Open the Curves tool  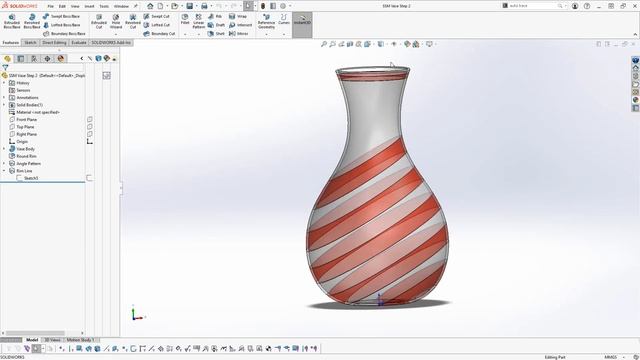(284, 19)
